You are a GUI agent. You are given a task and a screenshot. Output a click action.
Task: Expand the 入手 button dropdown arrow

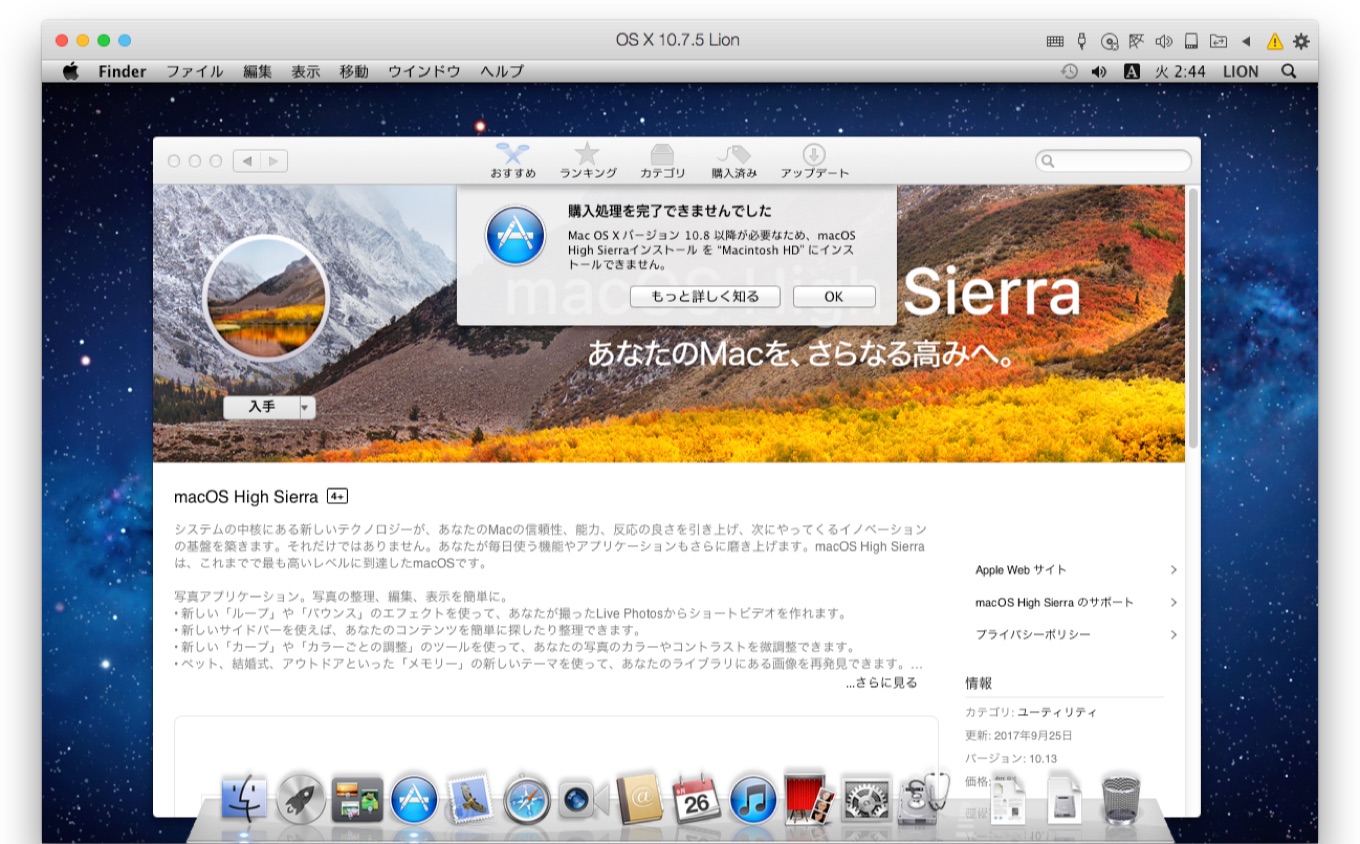[307, 407]
